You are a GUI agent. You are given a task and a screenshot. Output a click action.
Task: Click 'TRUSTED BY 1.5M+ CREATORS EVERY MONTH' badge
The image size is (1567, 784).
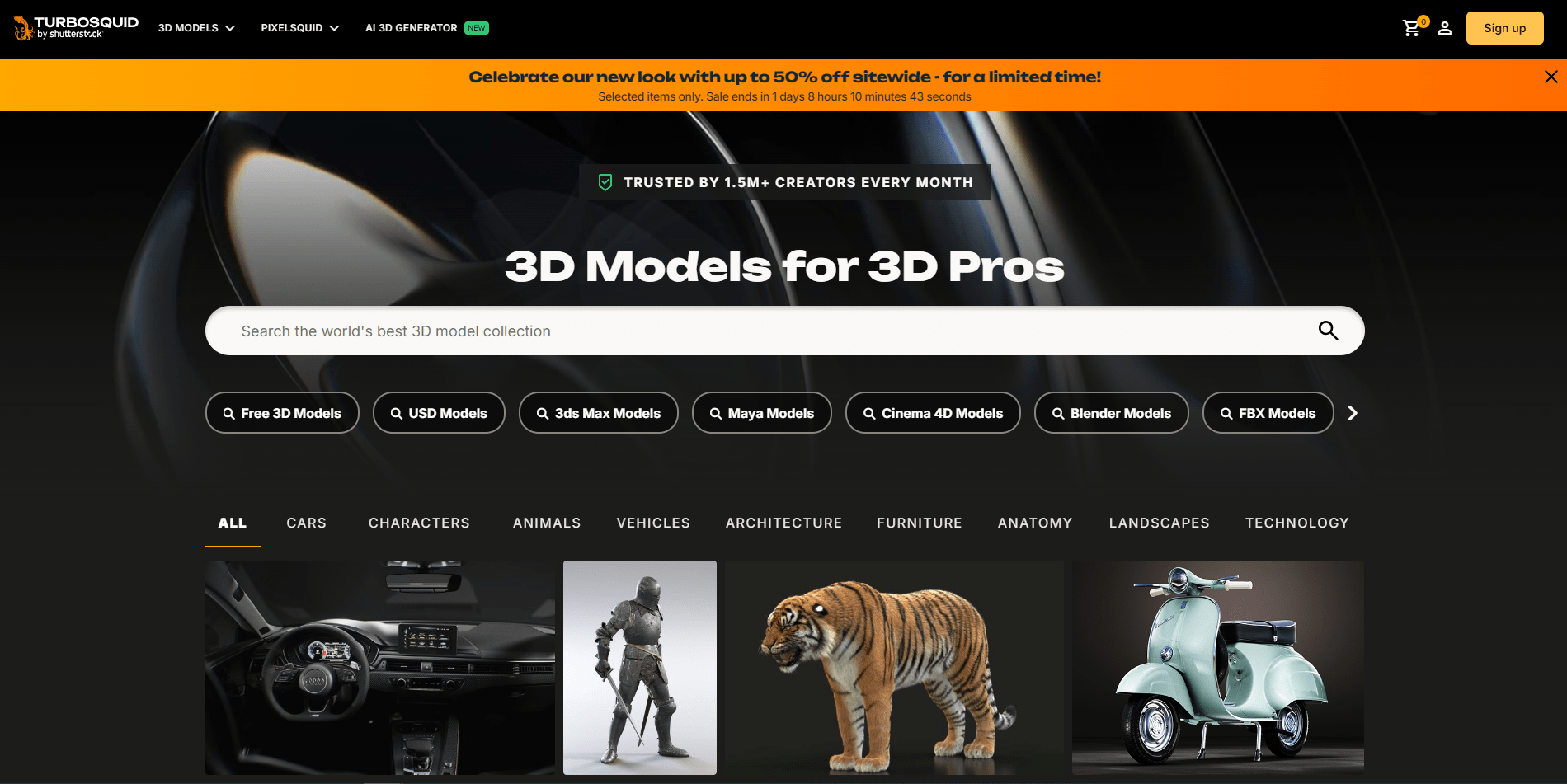coord(784,182)
